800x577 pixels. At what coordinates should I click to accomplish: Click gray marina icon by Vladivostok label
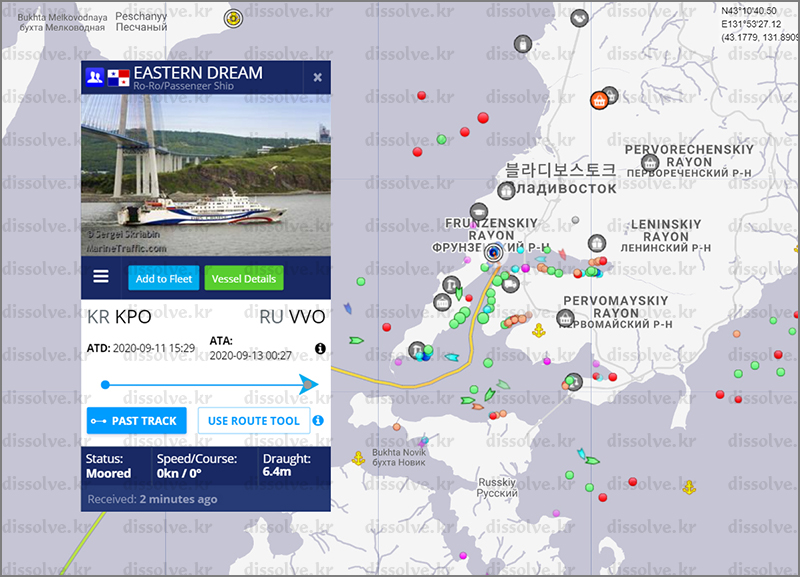tap(506, 191)
